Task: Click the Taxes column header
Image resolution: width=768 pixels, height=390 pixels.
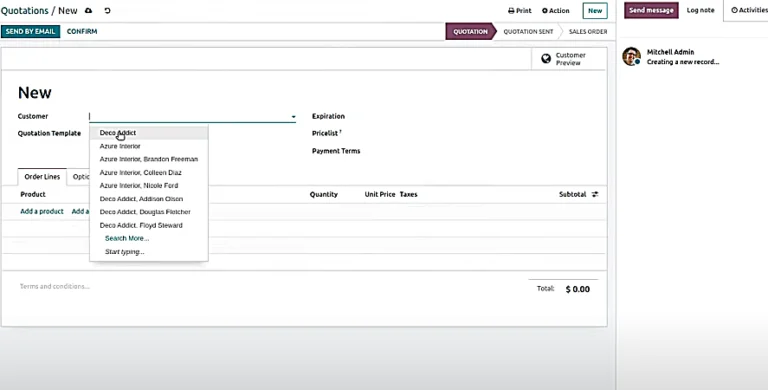Action: [408, 195]
